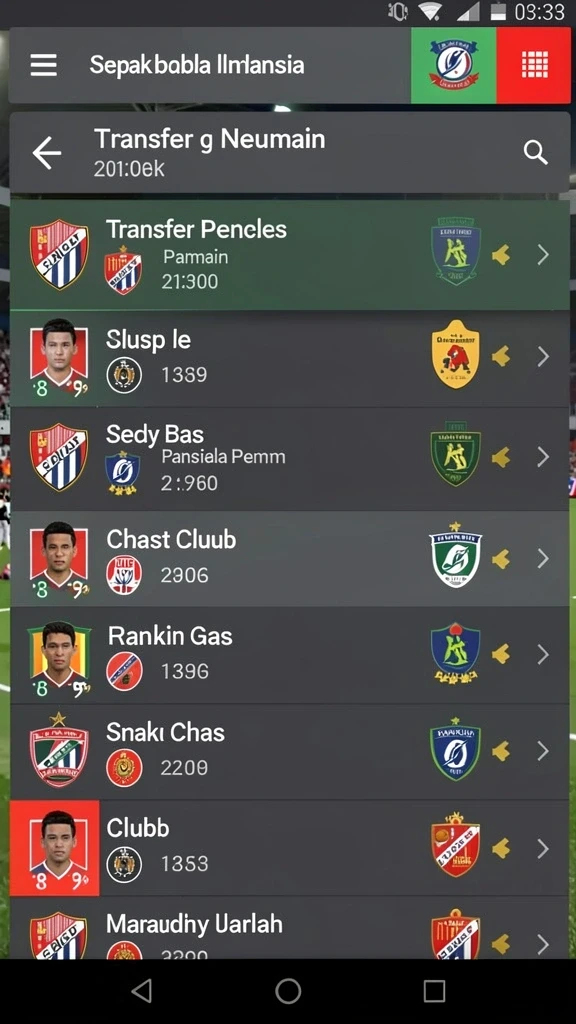
Task: Tap the club crest on green header tile
Action: click(453, 65)
